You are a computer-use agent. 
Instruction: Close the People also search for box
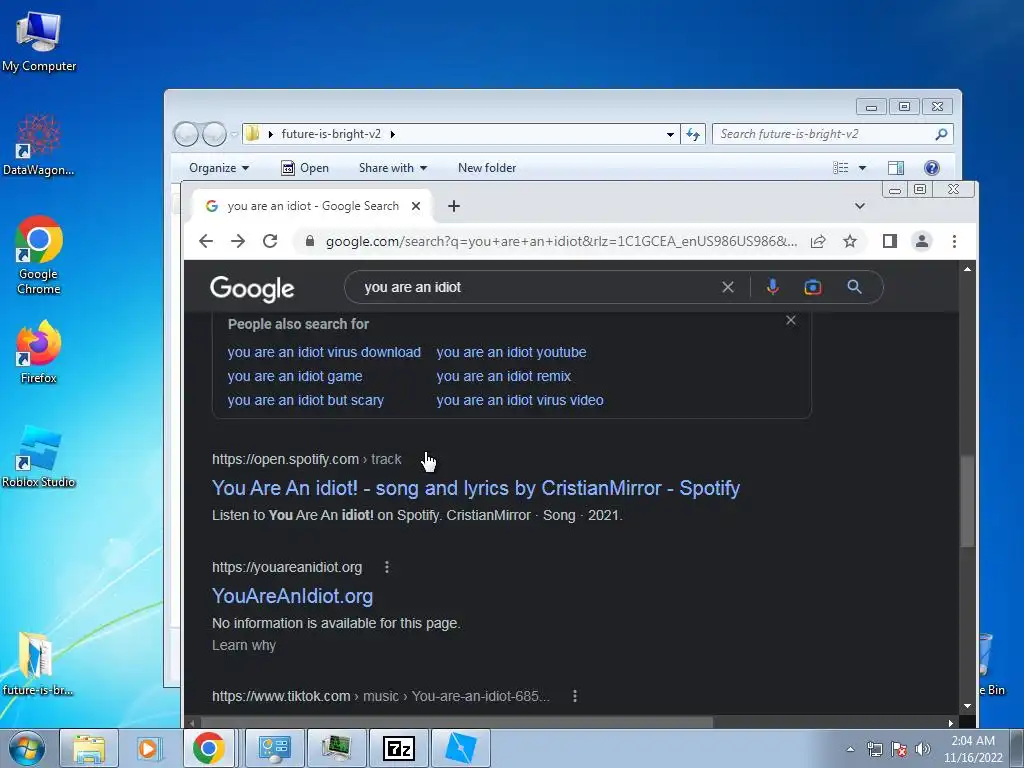coord(791,320)
